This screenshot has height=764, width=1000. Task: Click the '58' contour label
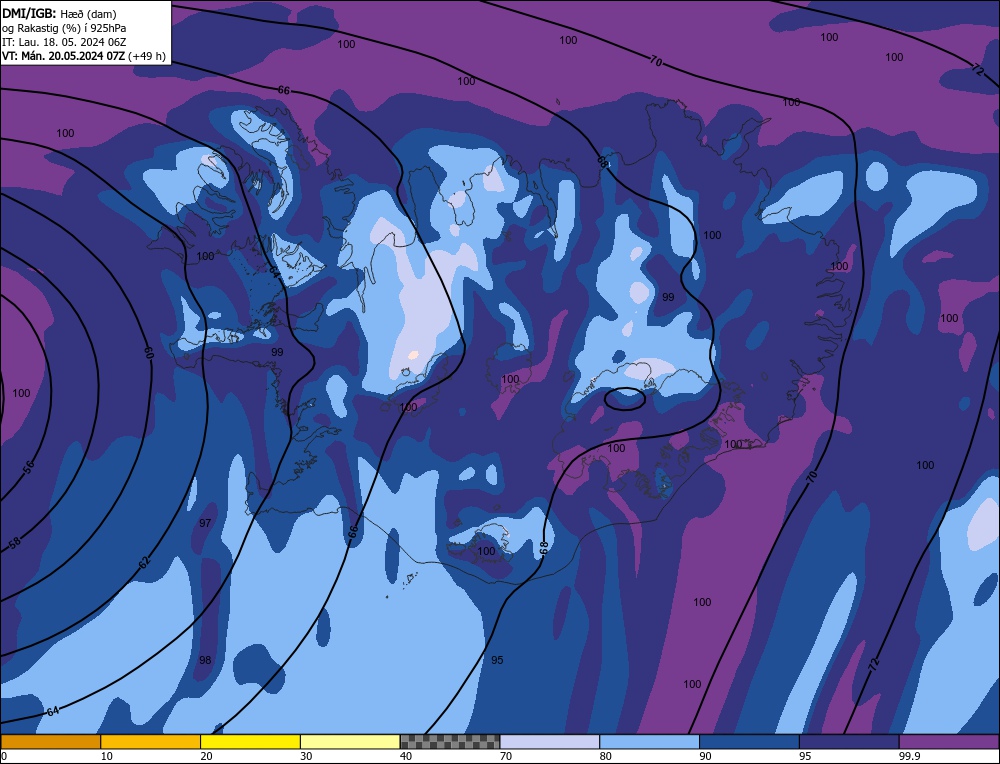[x=15, y=543]
